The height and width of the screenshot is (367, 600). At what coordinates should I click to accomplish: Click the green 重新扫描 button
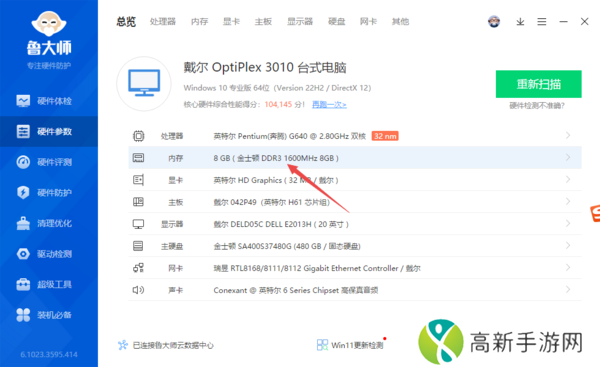538,84
